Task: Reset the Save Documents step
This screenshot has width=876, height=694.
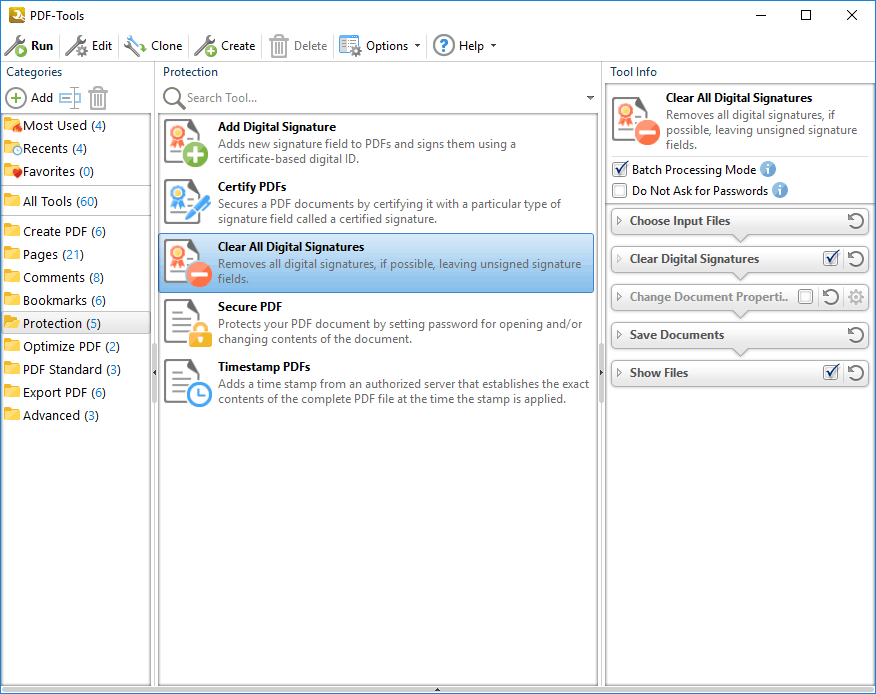Action: 855,335
